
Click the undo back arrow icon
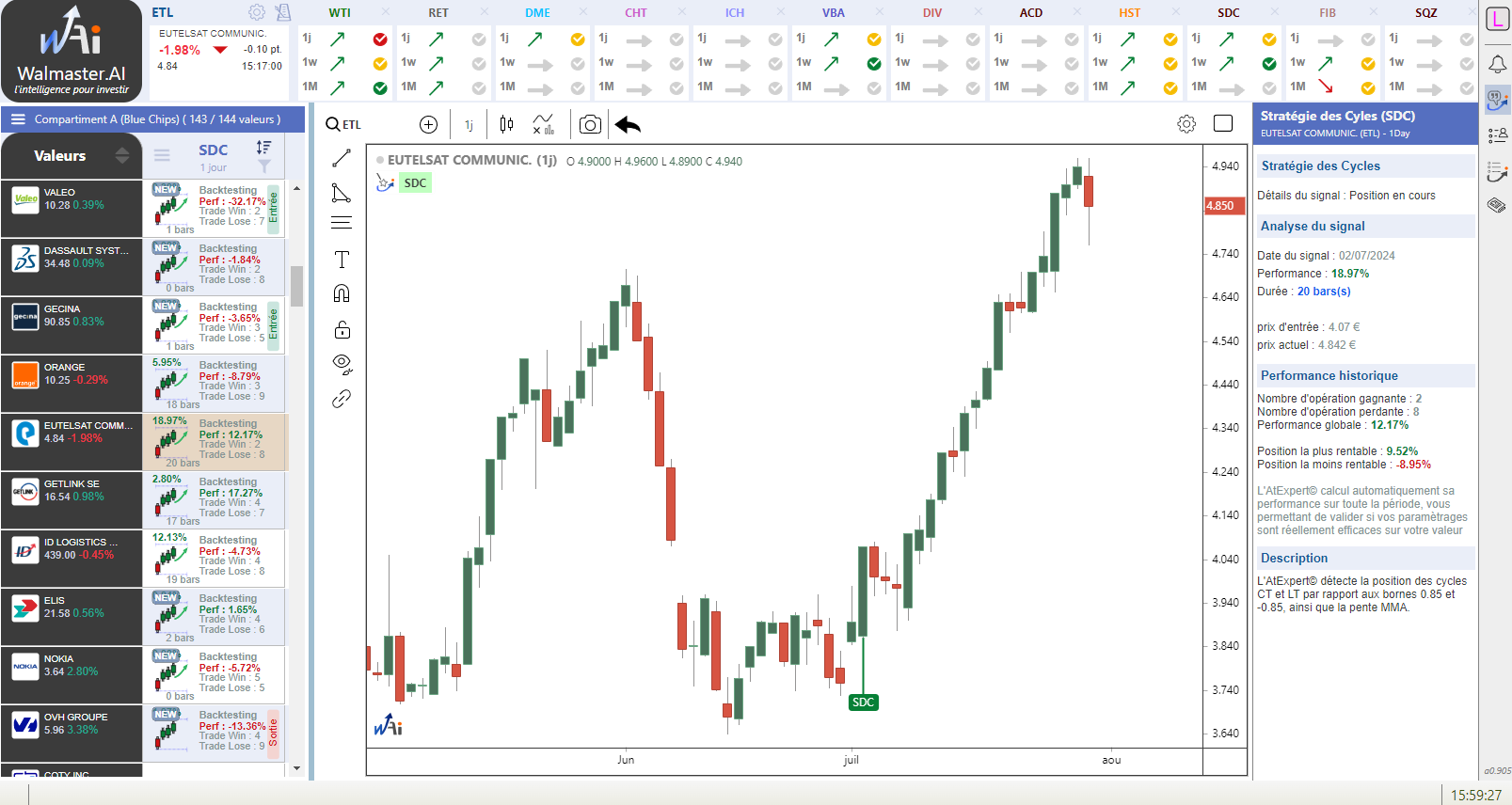pos(628,125)
